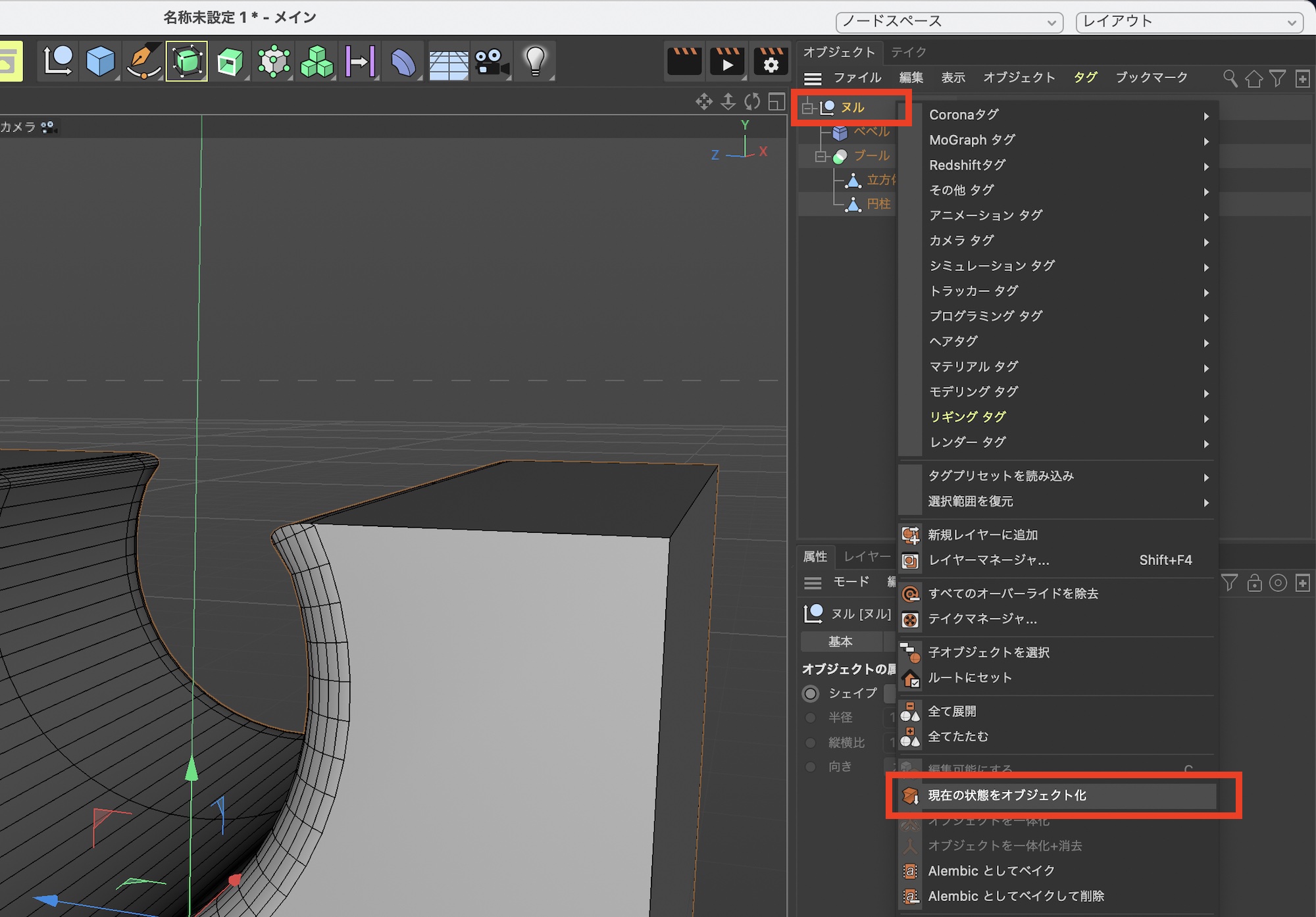
Task: Click the Render to Picture Viewer icon
Action: tap(727, 62)
